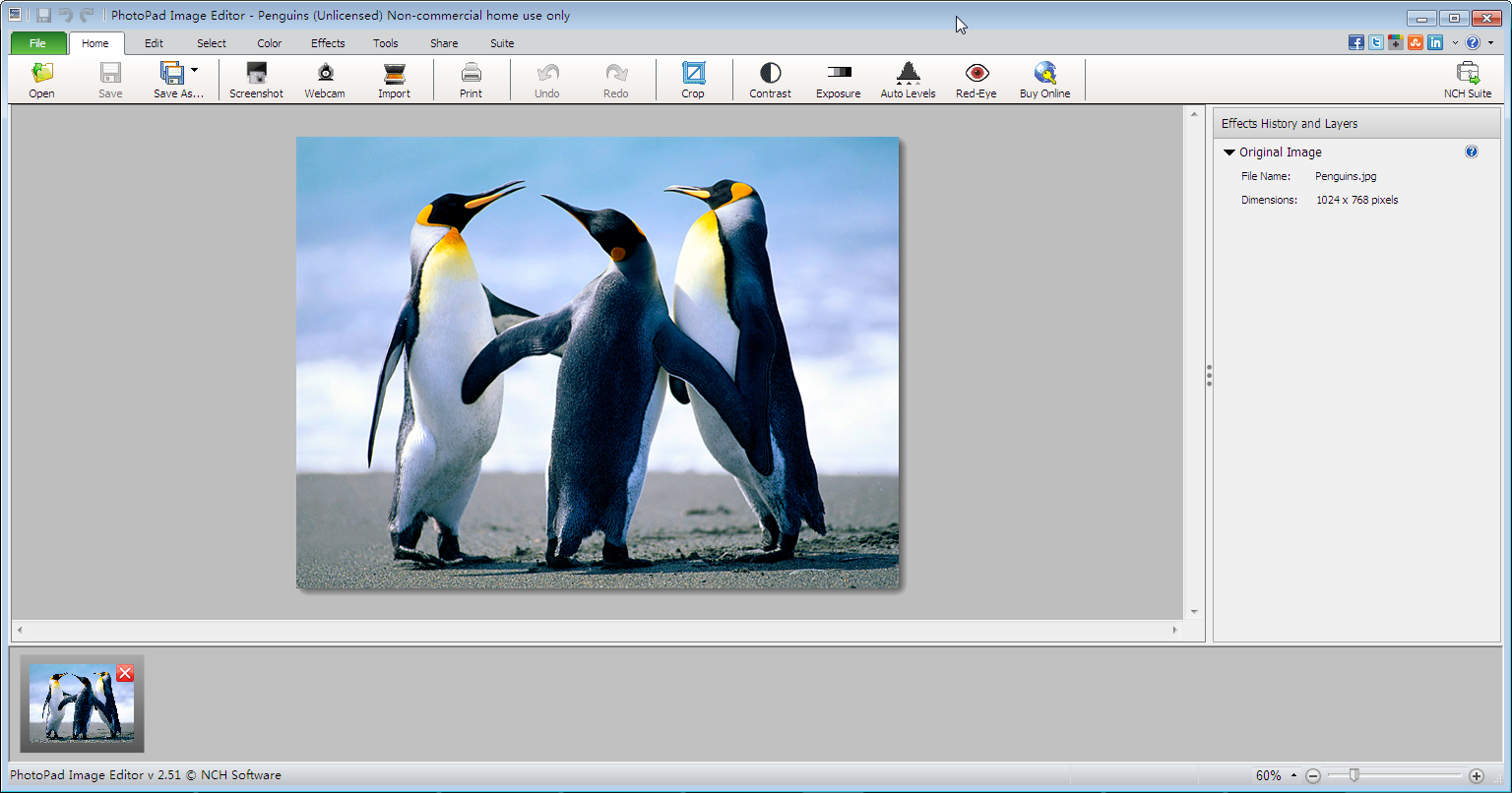
Task: Open the Color ribbon tab
Action: [269, 43]
